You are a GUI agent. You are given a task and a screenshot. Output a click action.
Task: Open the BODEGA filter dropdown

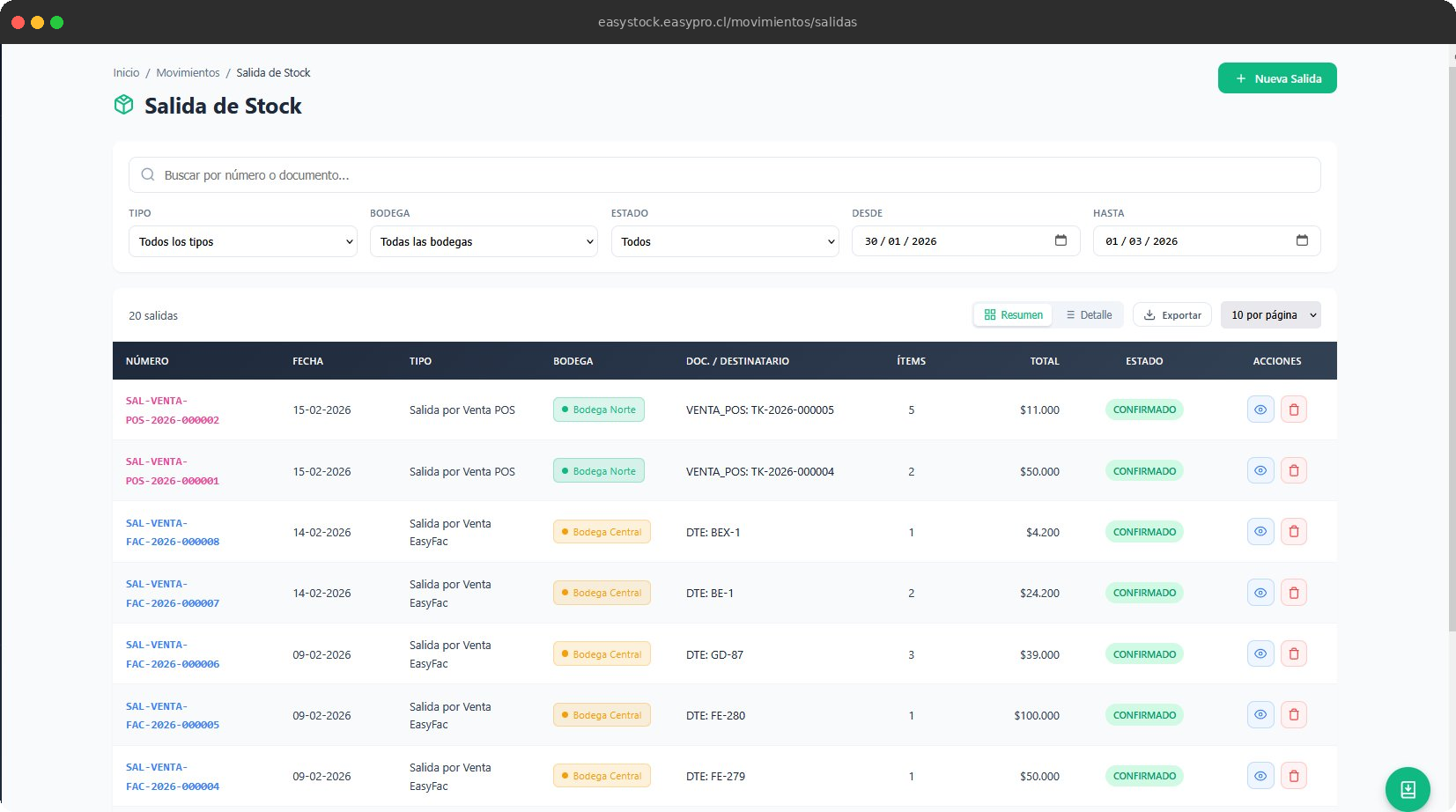[x=483, y=240]
